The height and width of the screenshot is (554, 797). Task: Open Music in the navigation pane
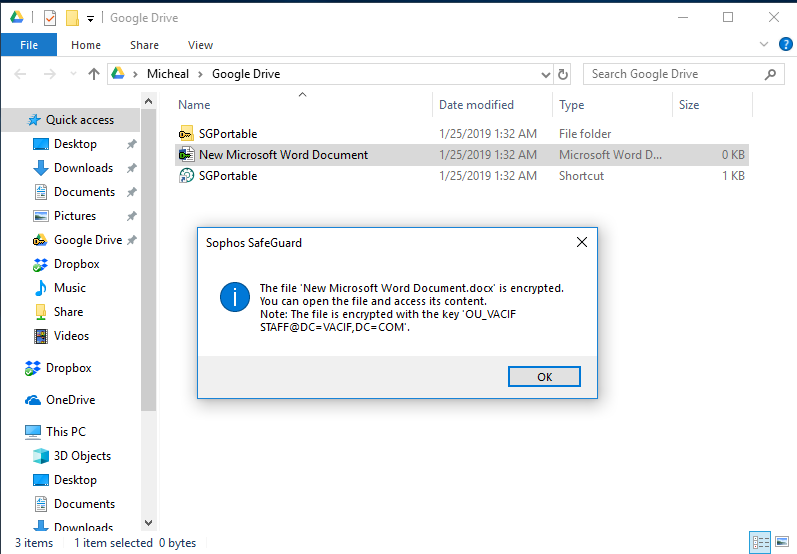pos(70,288)
